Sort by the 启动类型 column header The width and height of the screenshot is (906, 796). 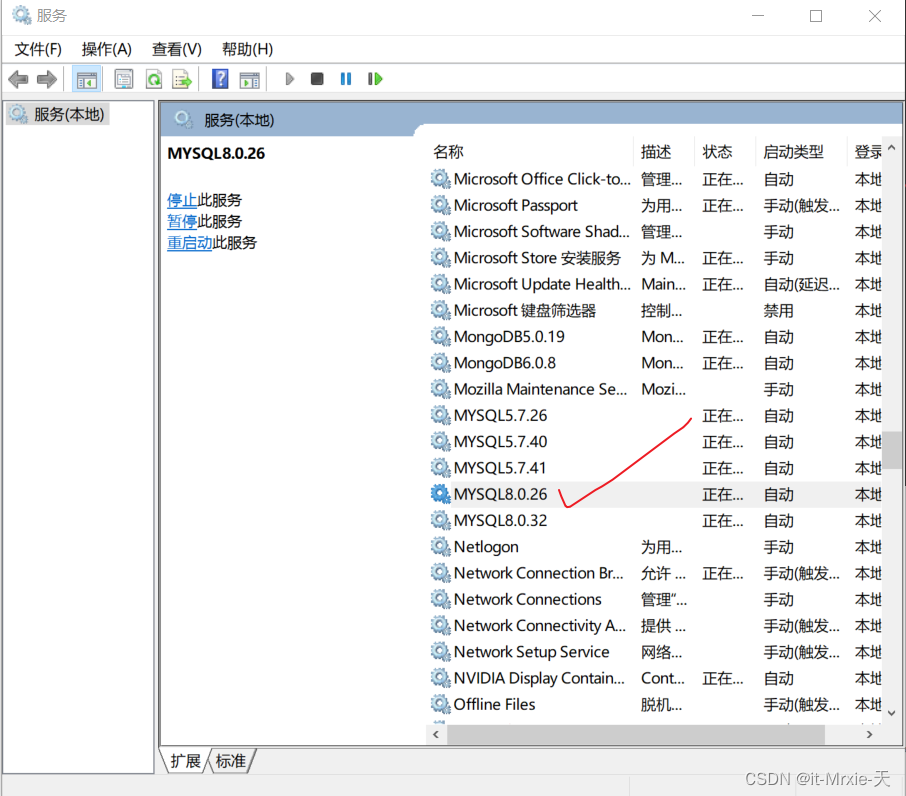click(x=793, y=152)
